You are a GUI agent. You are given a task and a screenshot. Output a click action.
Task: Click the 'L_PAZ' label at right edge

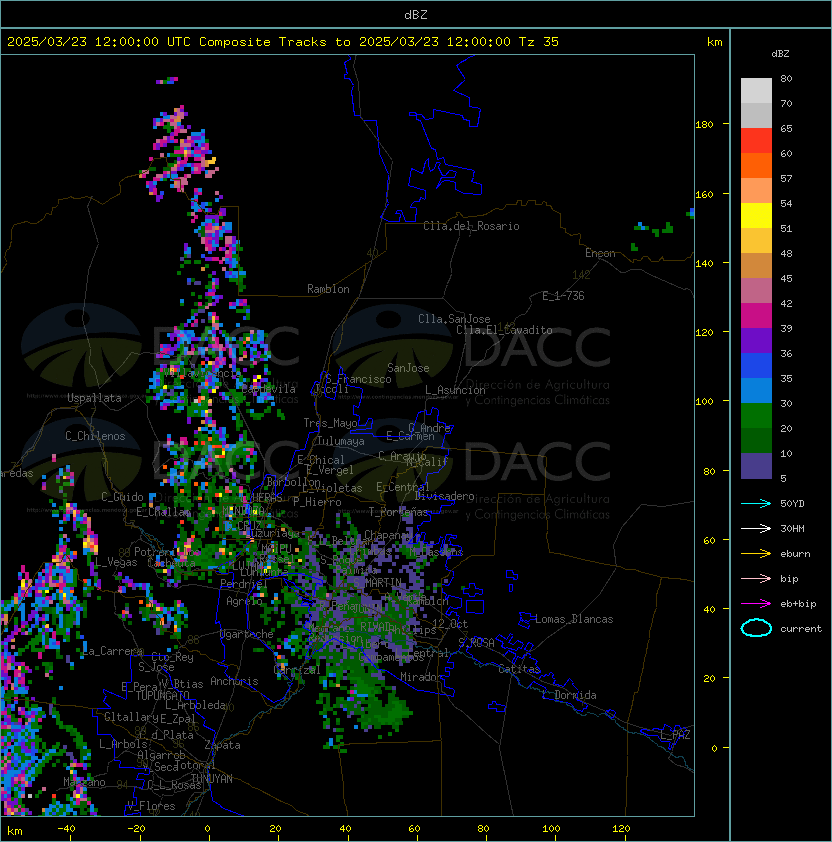(x=675, y=735)
